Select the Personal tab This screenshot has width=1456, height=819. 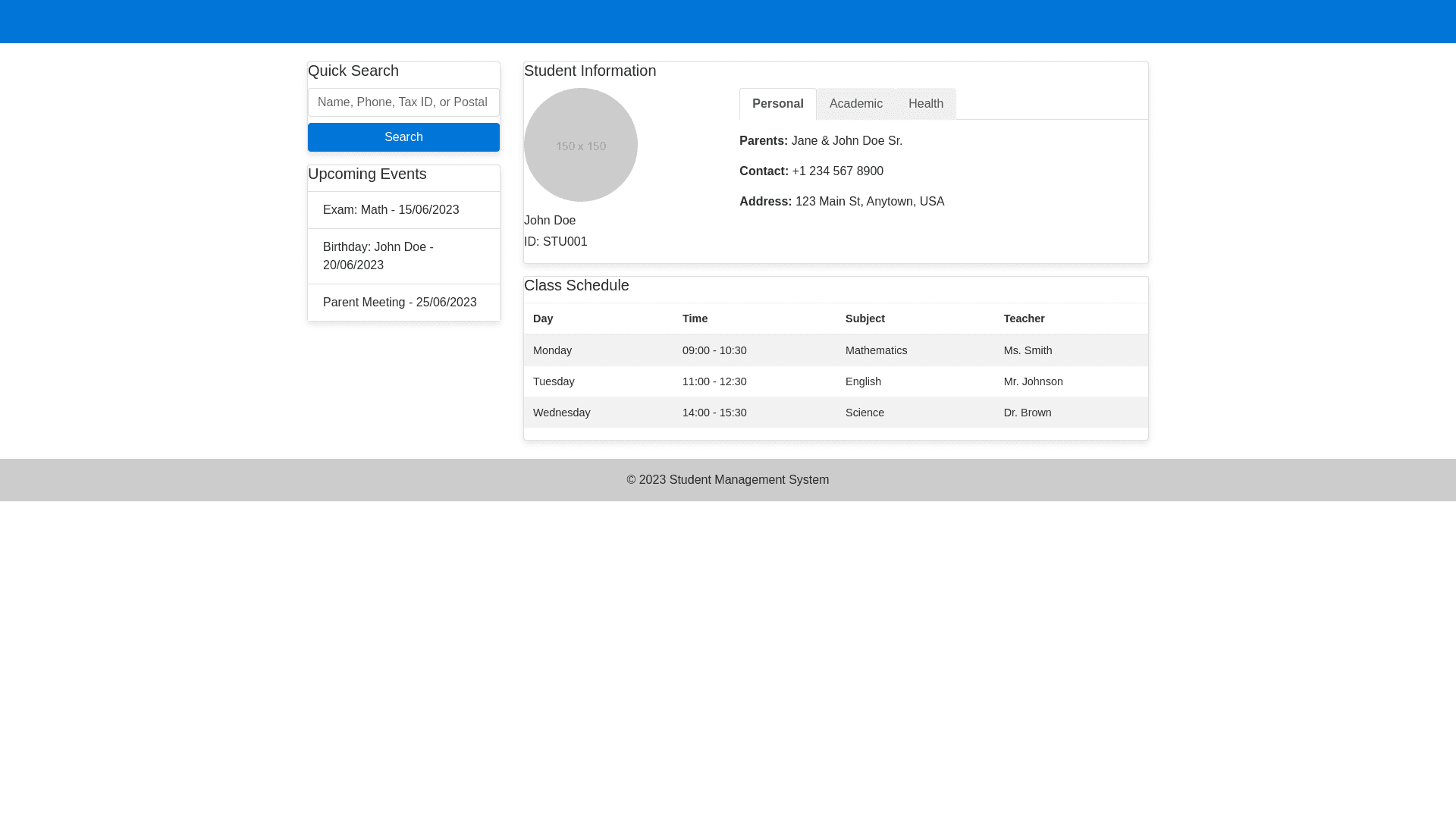click(x=777, y=104)
